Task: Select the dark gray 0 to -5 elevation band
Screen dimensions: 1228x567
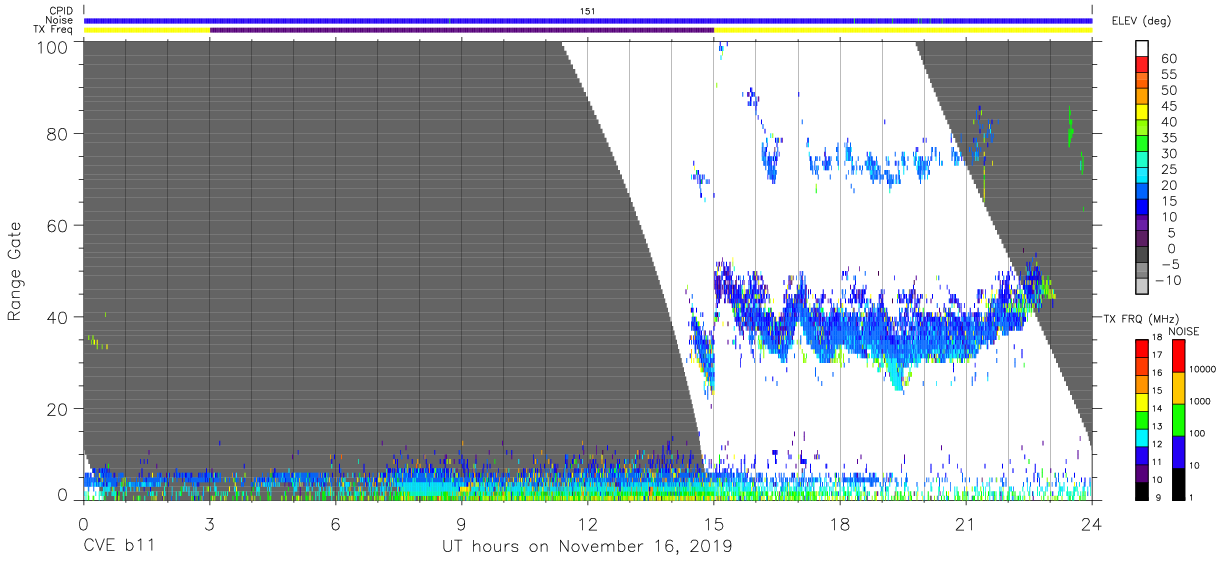Action: click(1143, 256)
